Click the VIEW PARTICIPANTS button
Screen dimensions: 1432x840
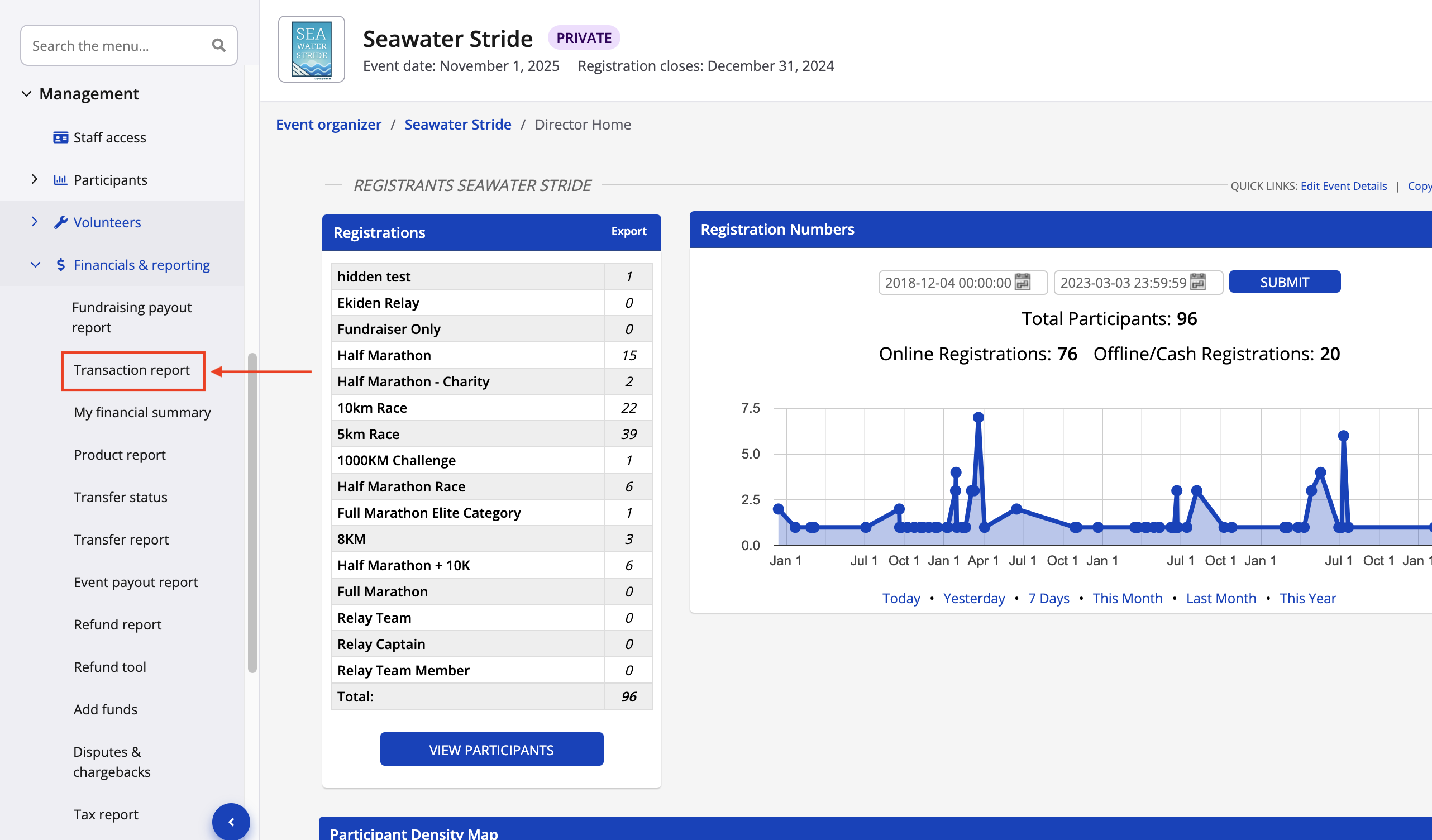point(491,750)
